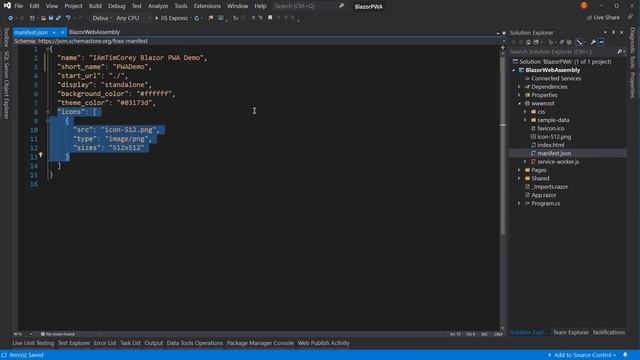
Task: Open the IIS Express run target dropdown arrow
Action: pyautogui.click(x=191, y=18)
